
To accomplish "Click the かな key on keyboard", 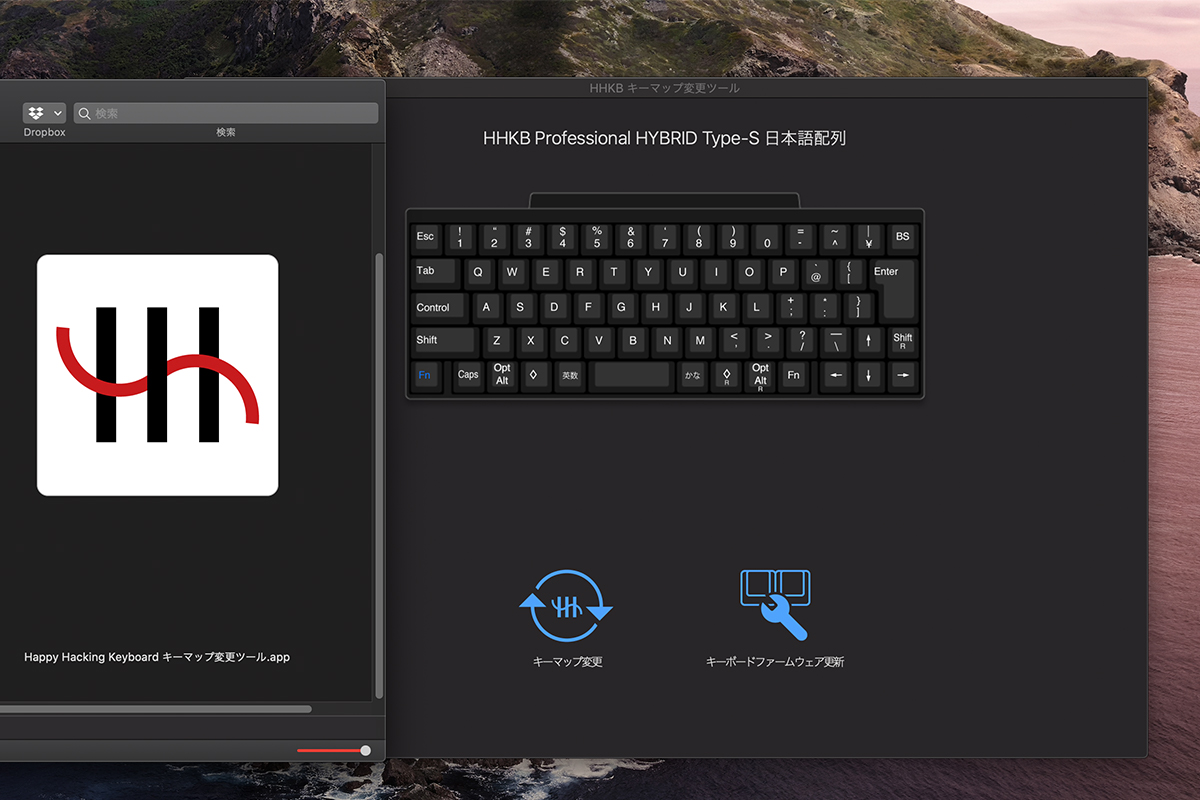I will 692,376.
